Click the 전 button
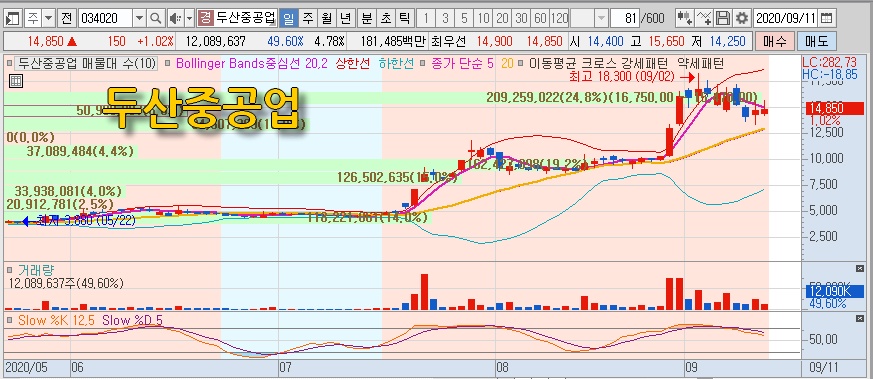This screenshot has height=379, width=873. [x=66, y=18]
